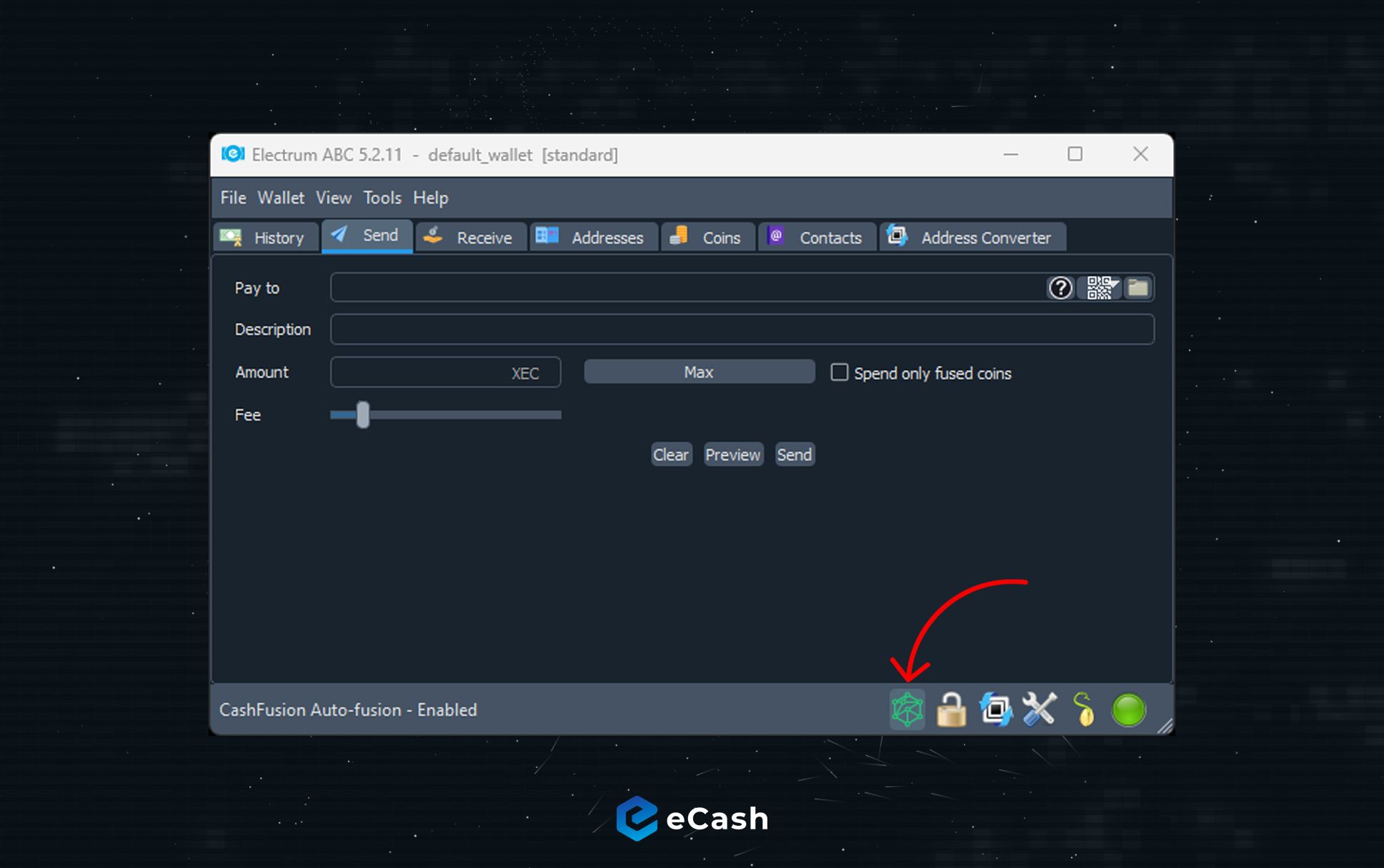Click the wallet padlock password icon

tap(951, 710)
